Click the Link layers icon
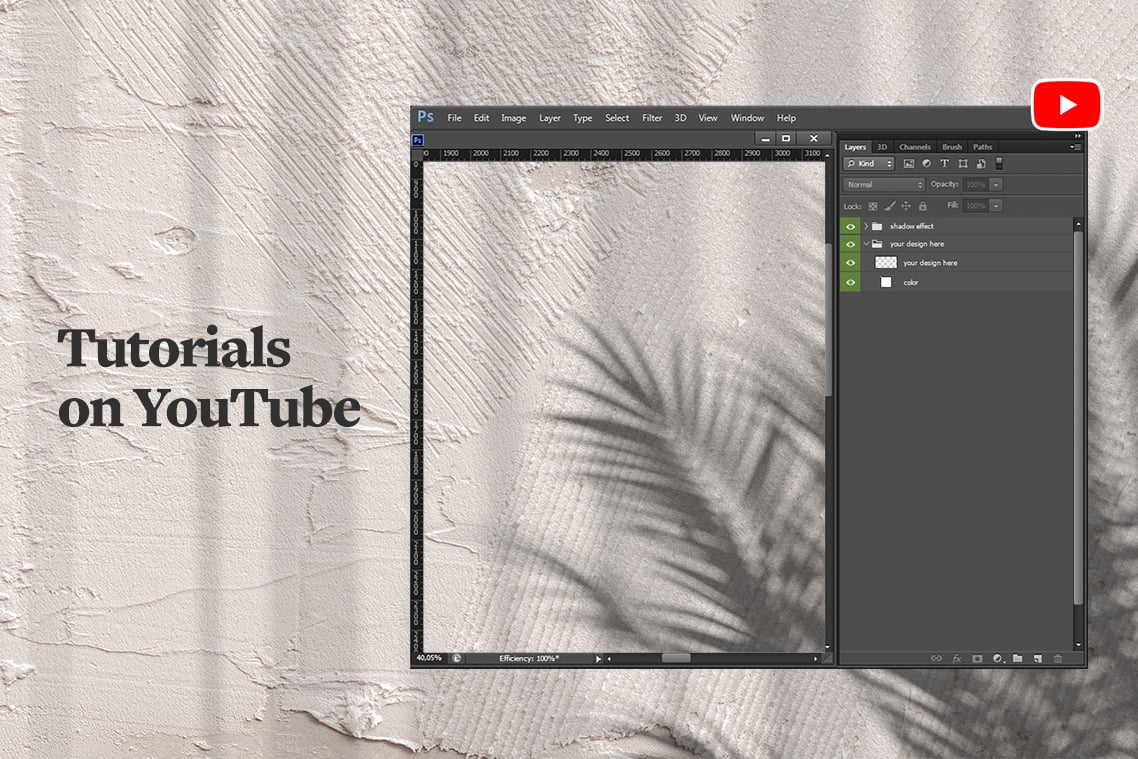 (x=937, y=658)
